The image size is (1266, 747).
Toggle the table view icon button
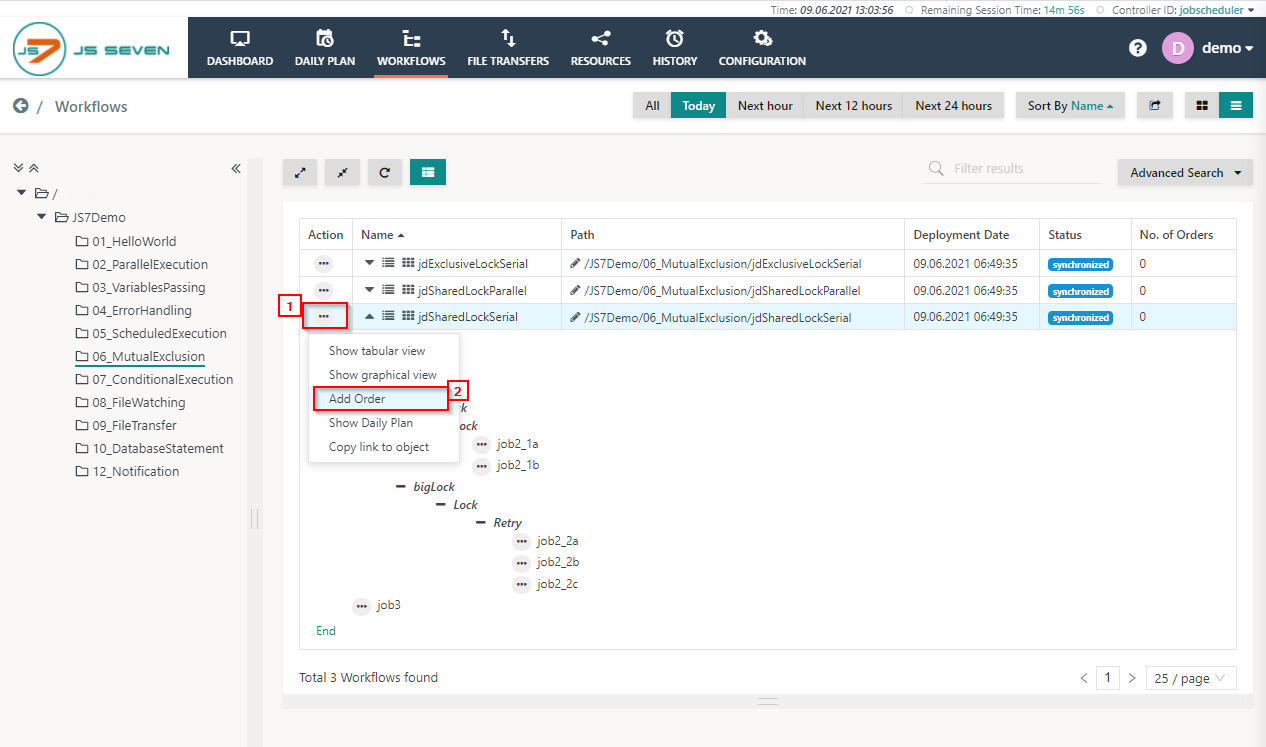428,172
